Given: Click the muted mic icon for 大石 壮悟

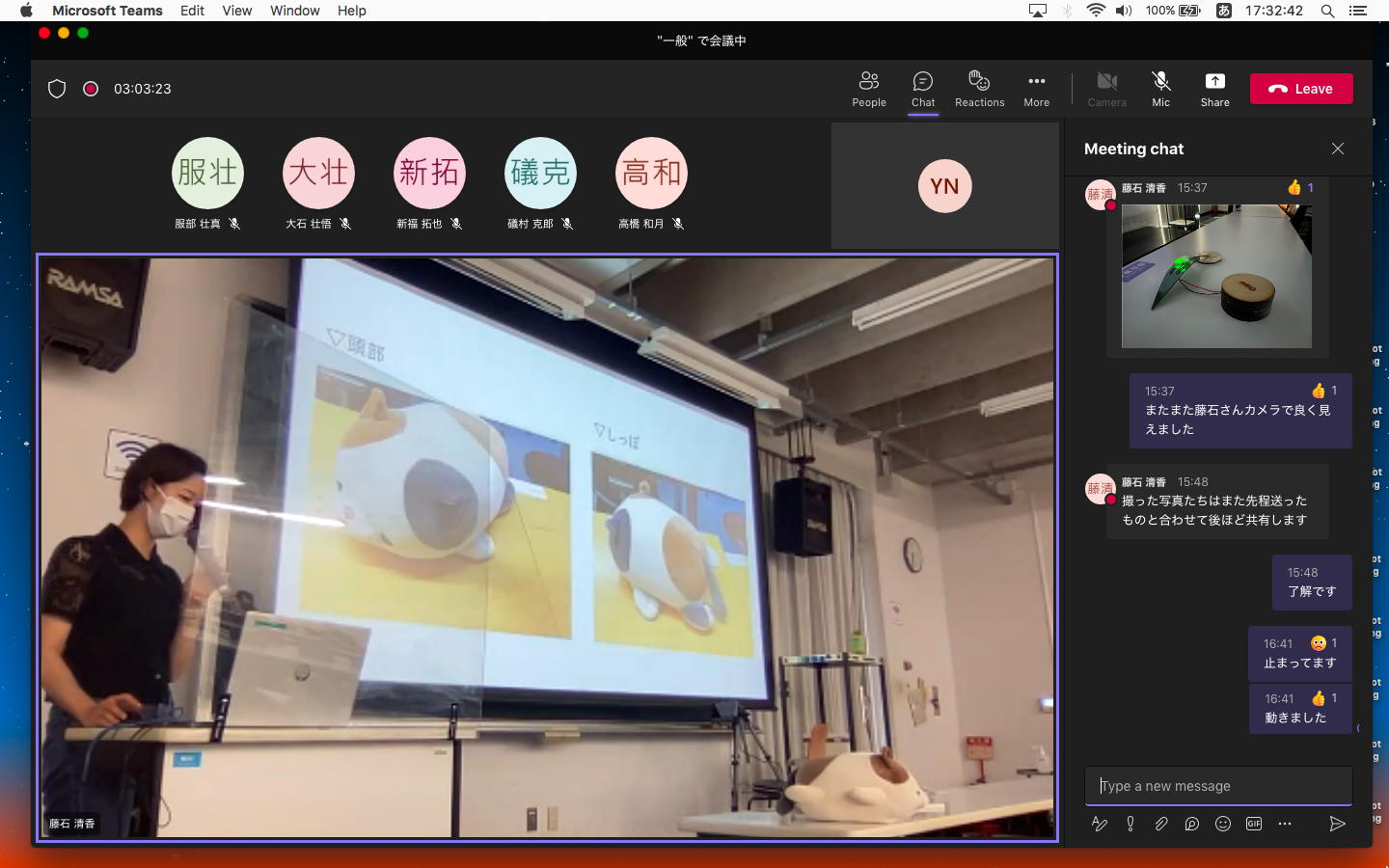Looking at the screenshot, I should tap(345, 224).
